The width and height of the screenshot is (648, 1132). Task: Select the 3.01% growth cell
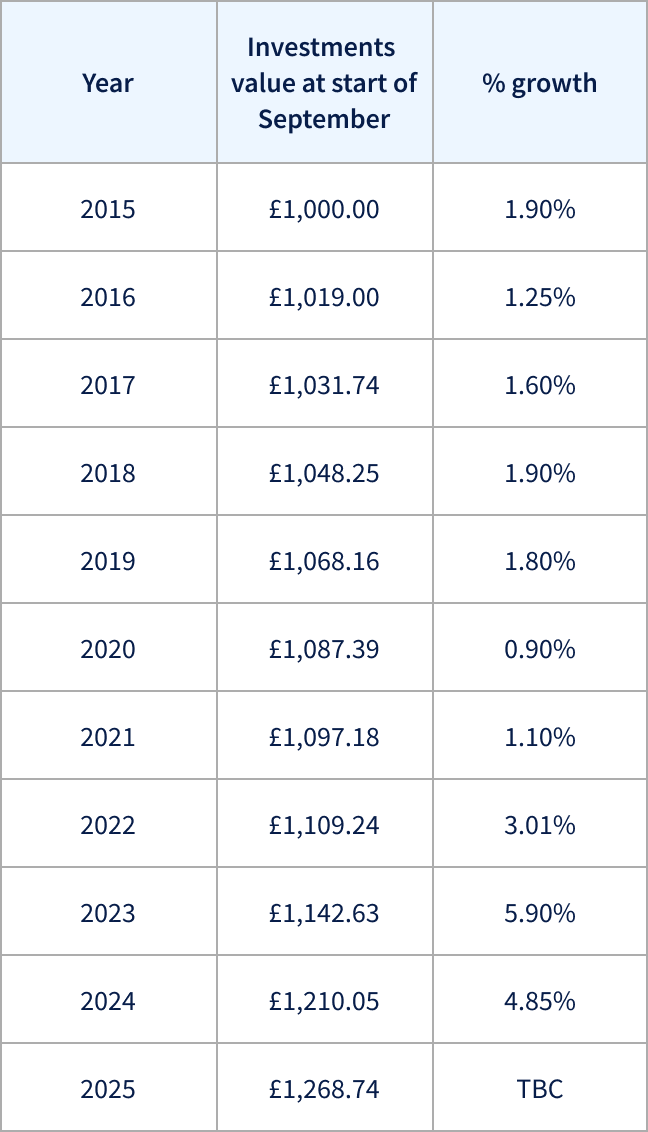(540, 826)
